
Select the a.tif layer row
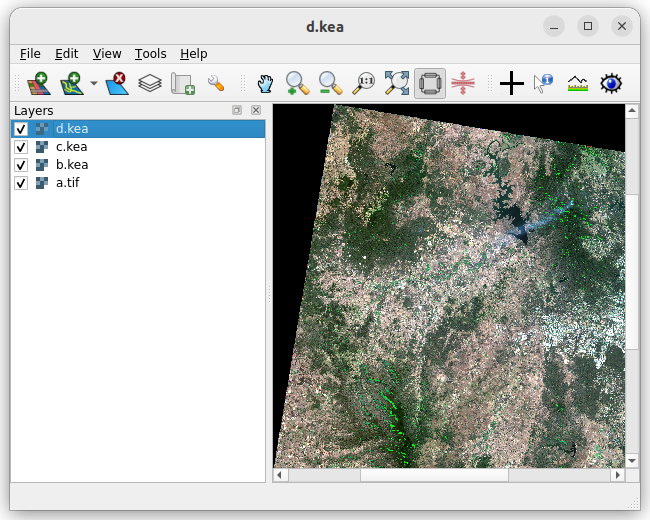(x=138, y=183)
